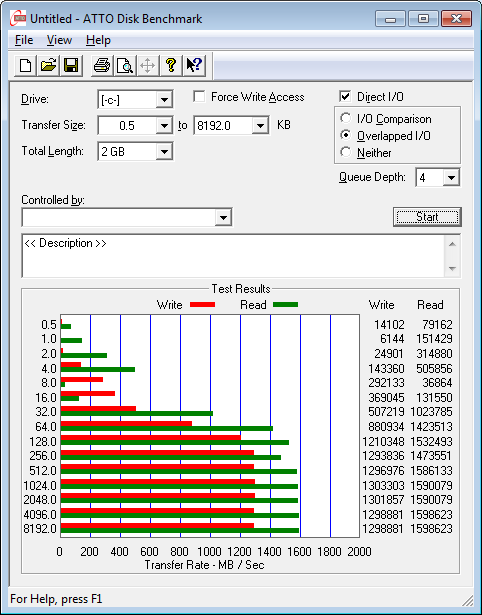Viewport: 482px width, 615px height.
Task: Click the green Read legend swatch
Action: [x=286, y=304]
